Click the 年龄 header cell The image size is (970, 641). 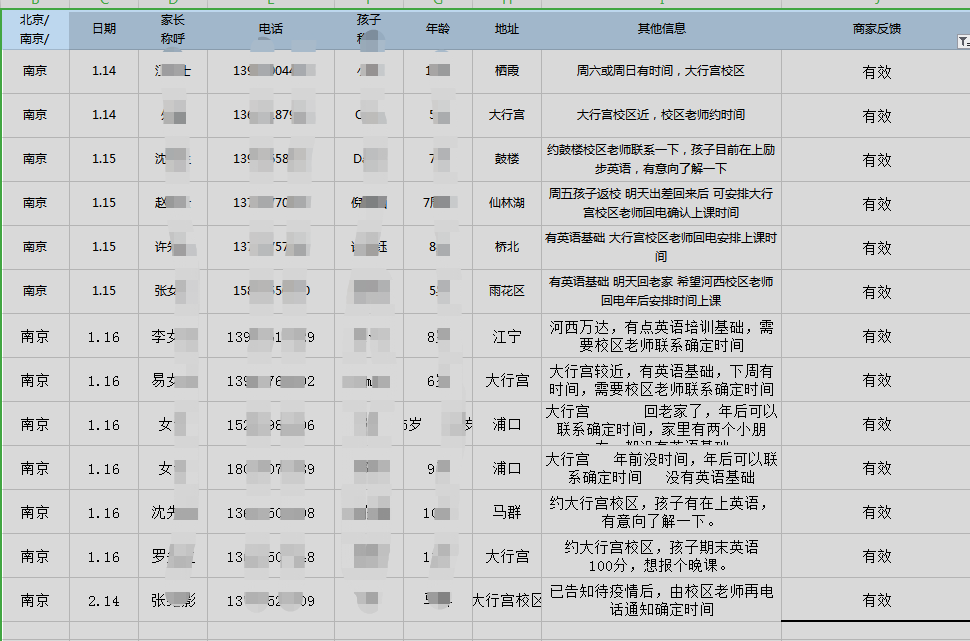pos(438,29)
